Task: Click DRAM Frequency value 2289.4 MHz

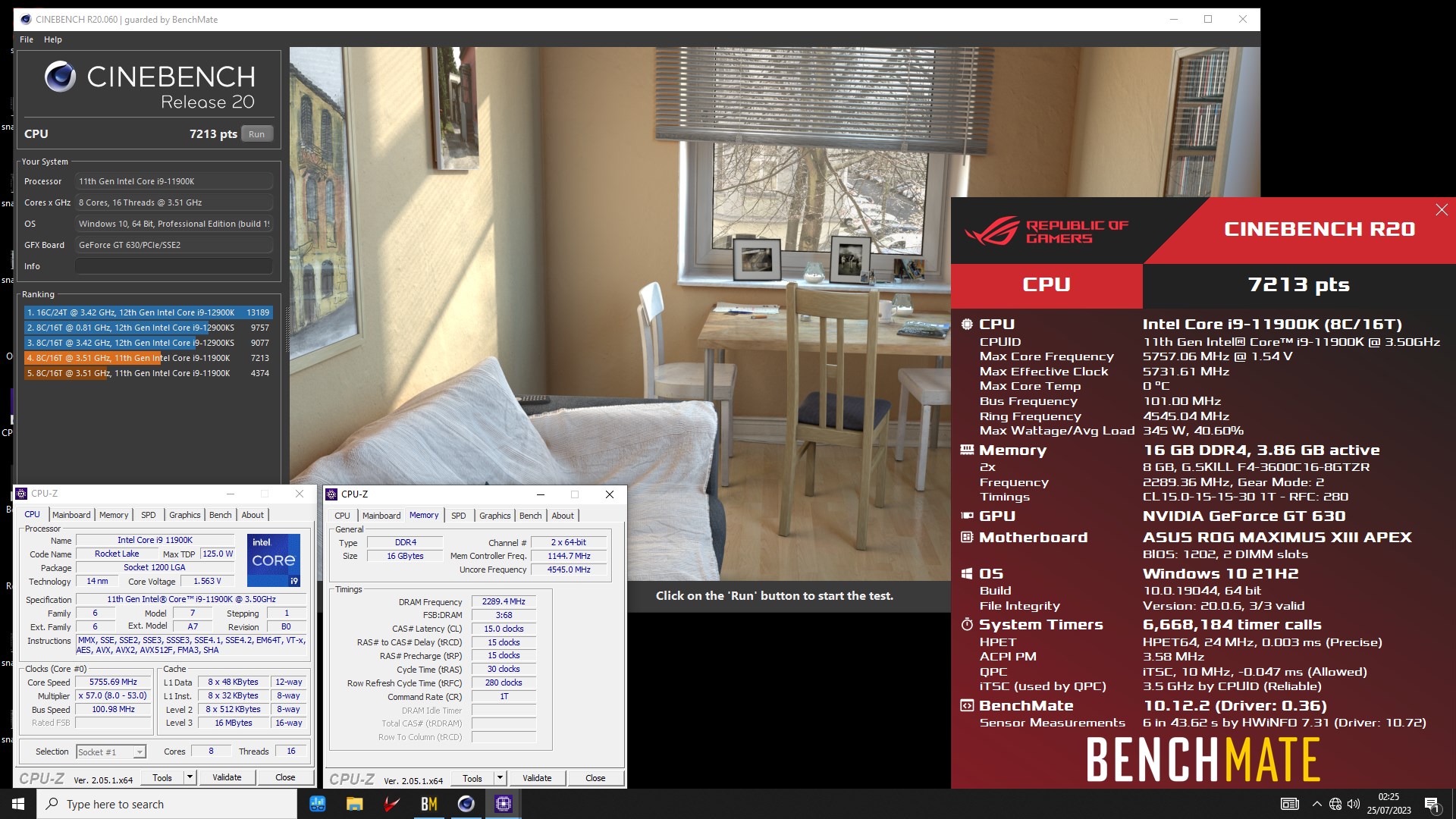Action: [504, 601]
